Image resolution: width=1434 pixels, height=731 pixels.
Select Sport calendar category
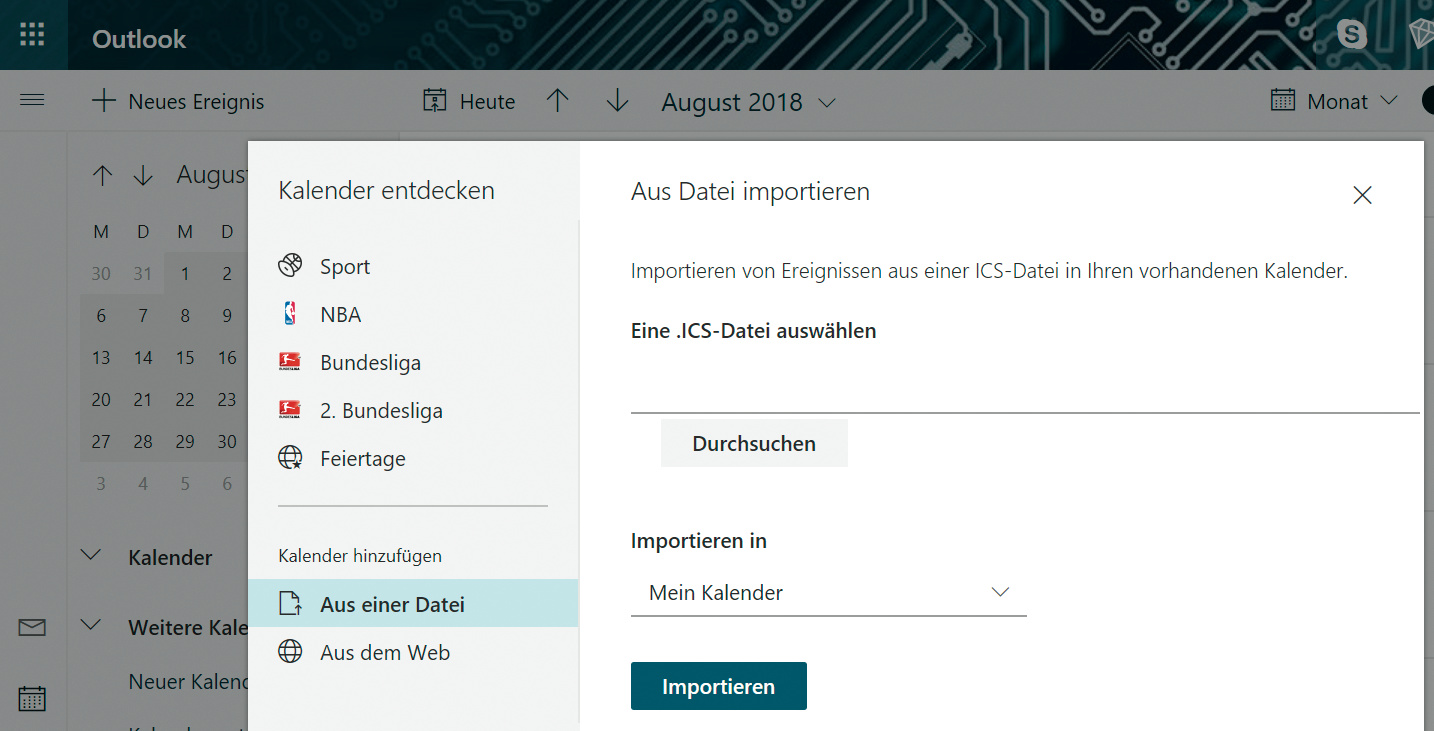click(345, 267)
